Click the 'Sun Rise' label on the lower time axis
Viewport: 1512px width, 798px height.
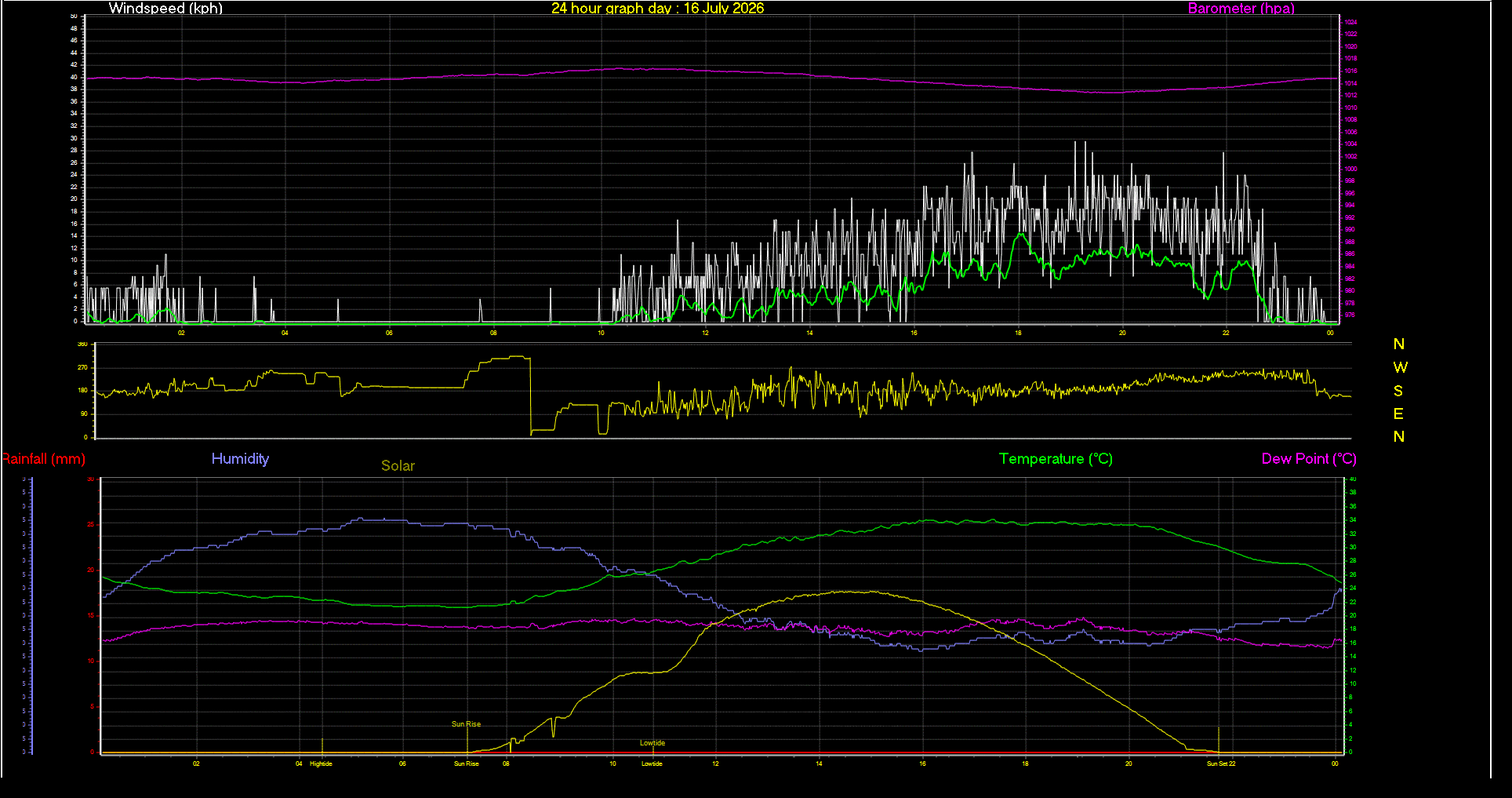point(466,763)
